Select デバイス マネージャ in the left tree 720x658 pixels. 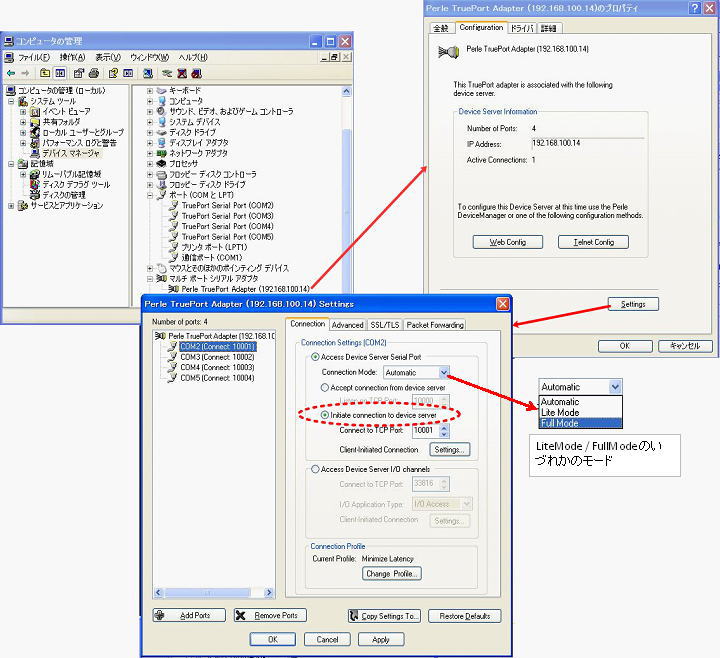(x=68, y=153)
